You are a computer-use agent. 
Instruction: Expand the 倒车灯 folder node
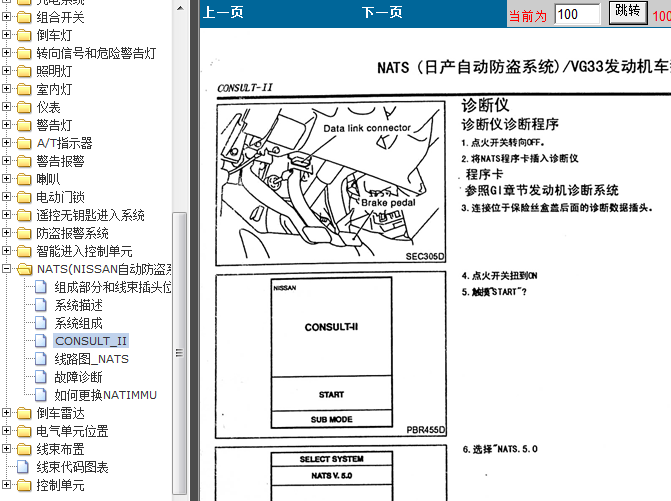click(6, 35)
